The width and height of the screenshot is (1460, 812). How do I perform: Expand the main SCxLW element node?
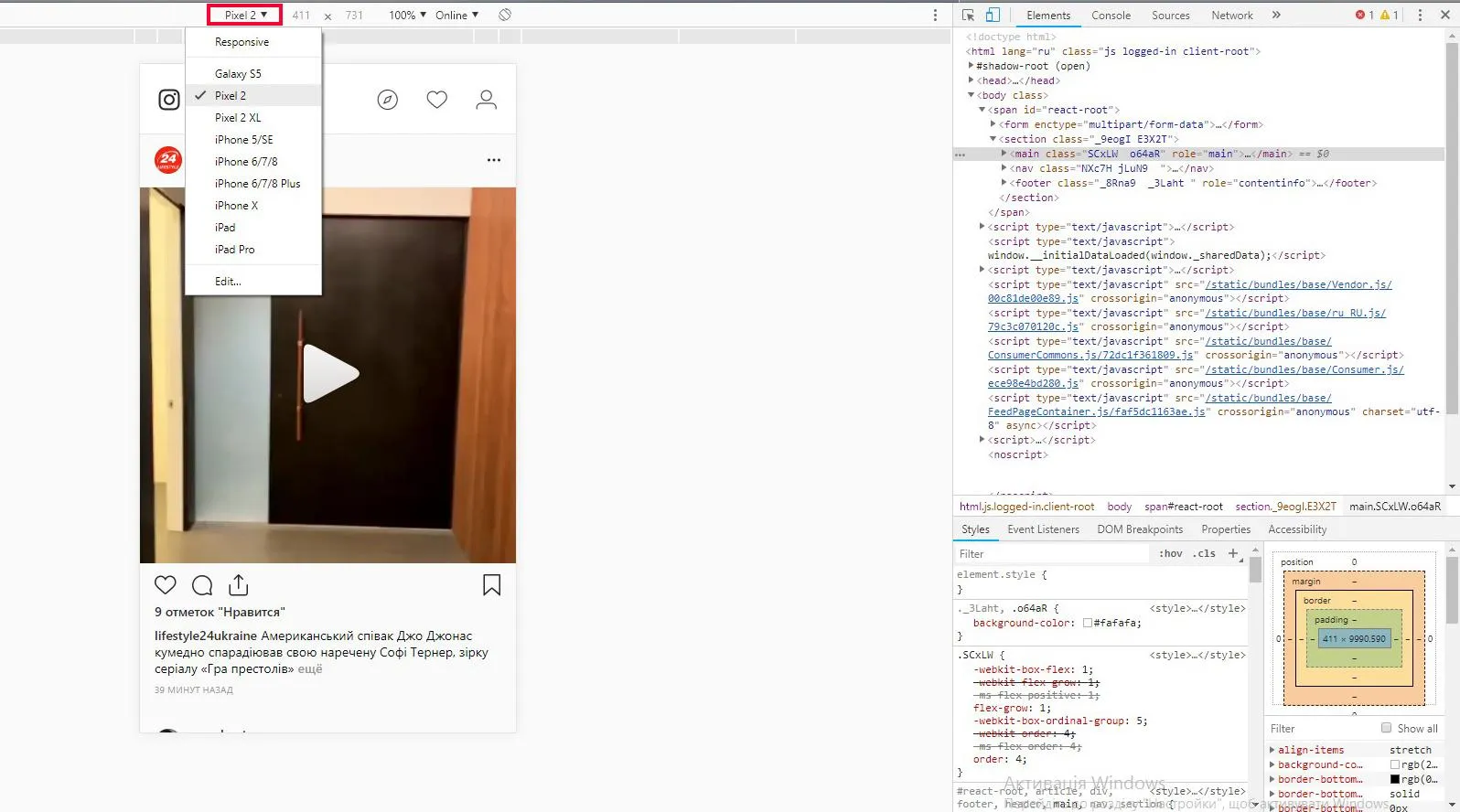click(x=1004, y=154)
